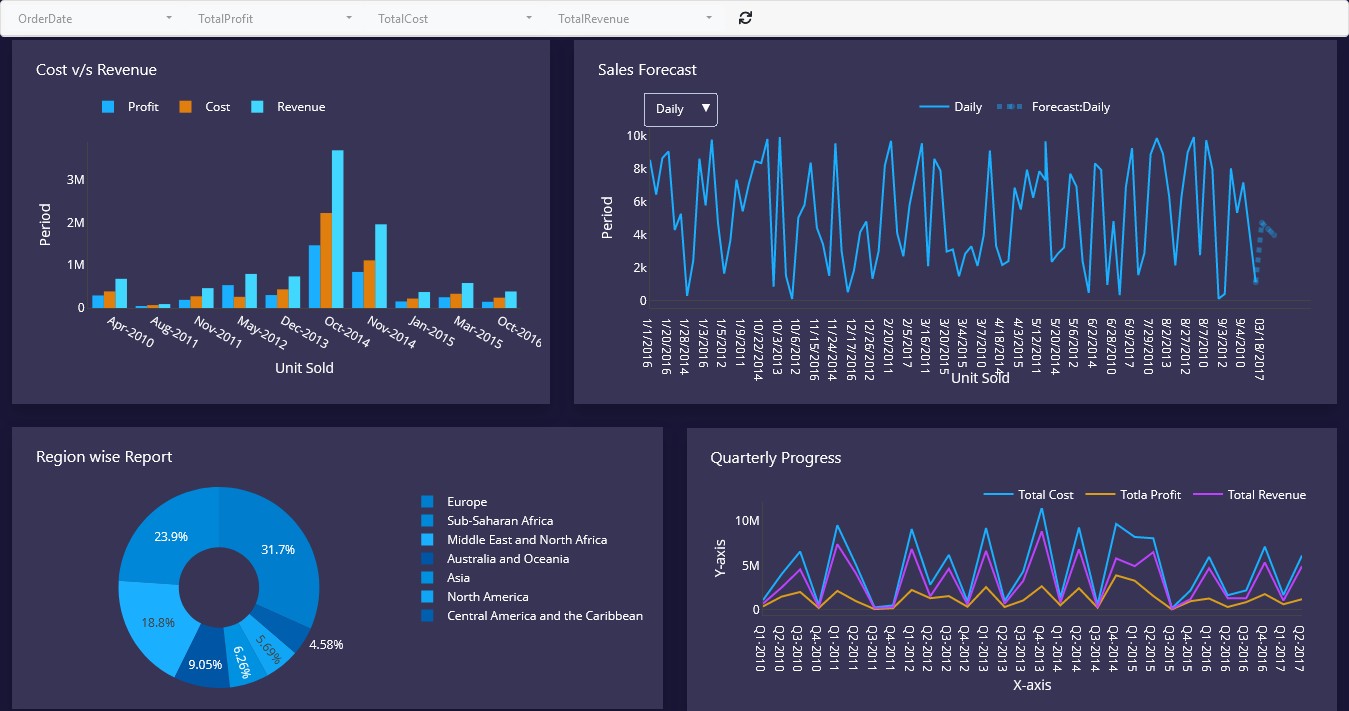Toggle the Totla Profit legend entry
Viewport: 1349px width, 711px height.
[x=1134, y=495]
